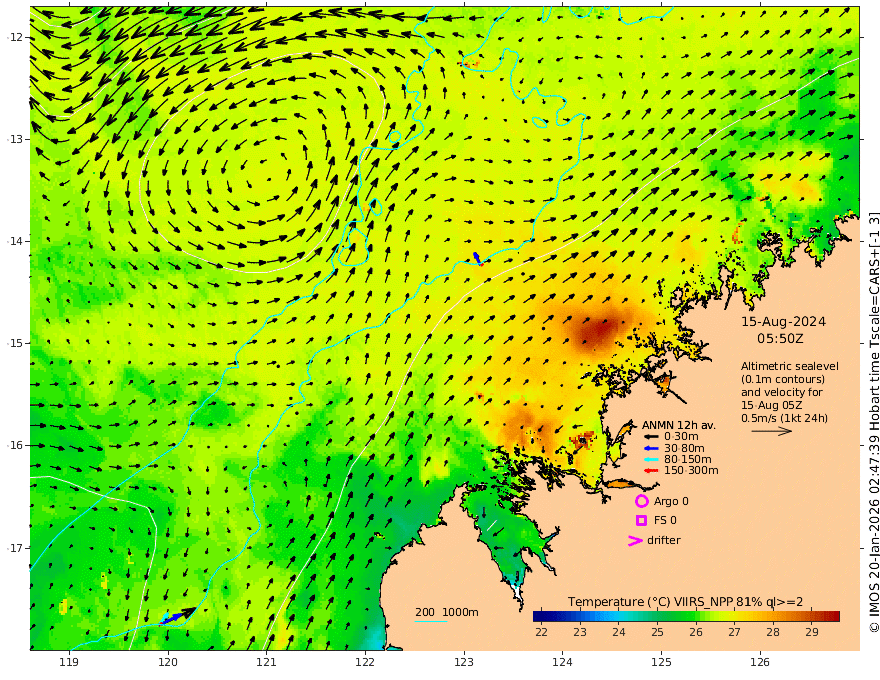Click the cyan 80-150m arrow legend symbol
The height and width of the screenshot is (680, 880).
point(650,459)
